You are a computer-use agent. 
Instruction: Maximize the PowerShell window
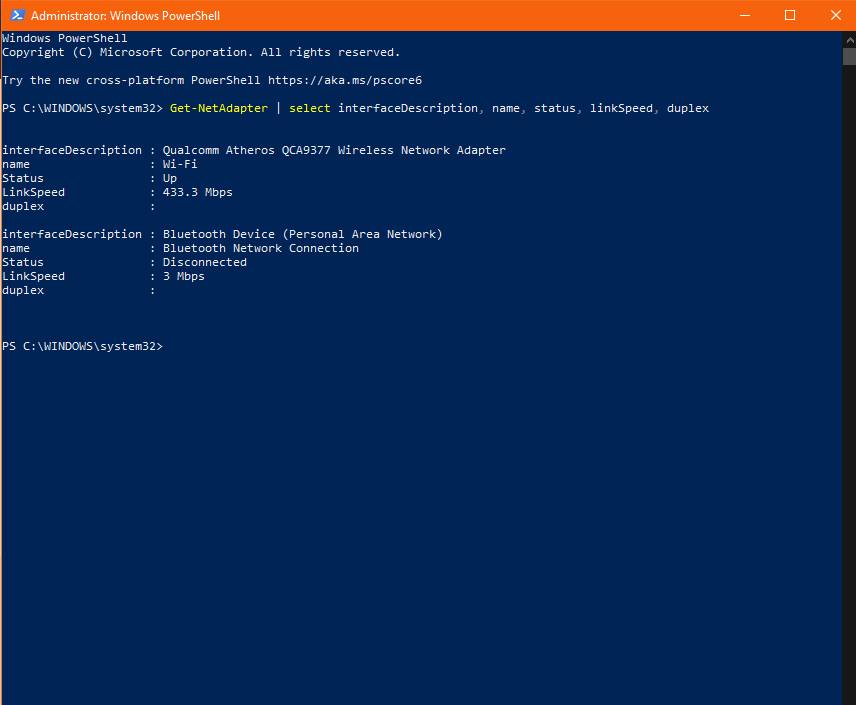[790, 15]
